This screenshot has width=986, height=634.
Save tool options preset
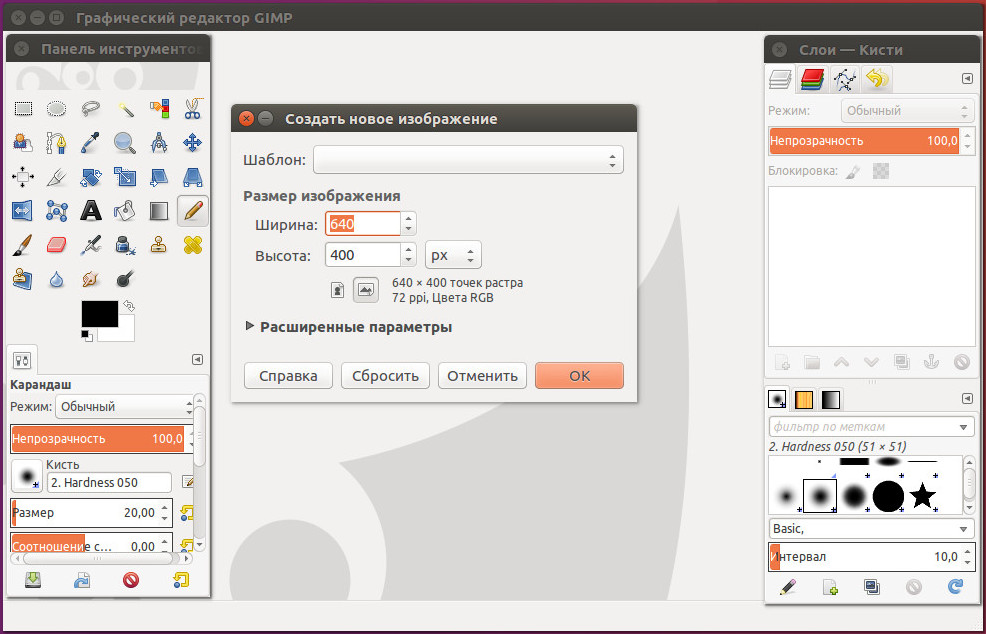[x=33, y=579]
